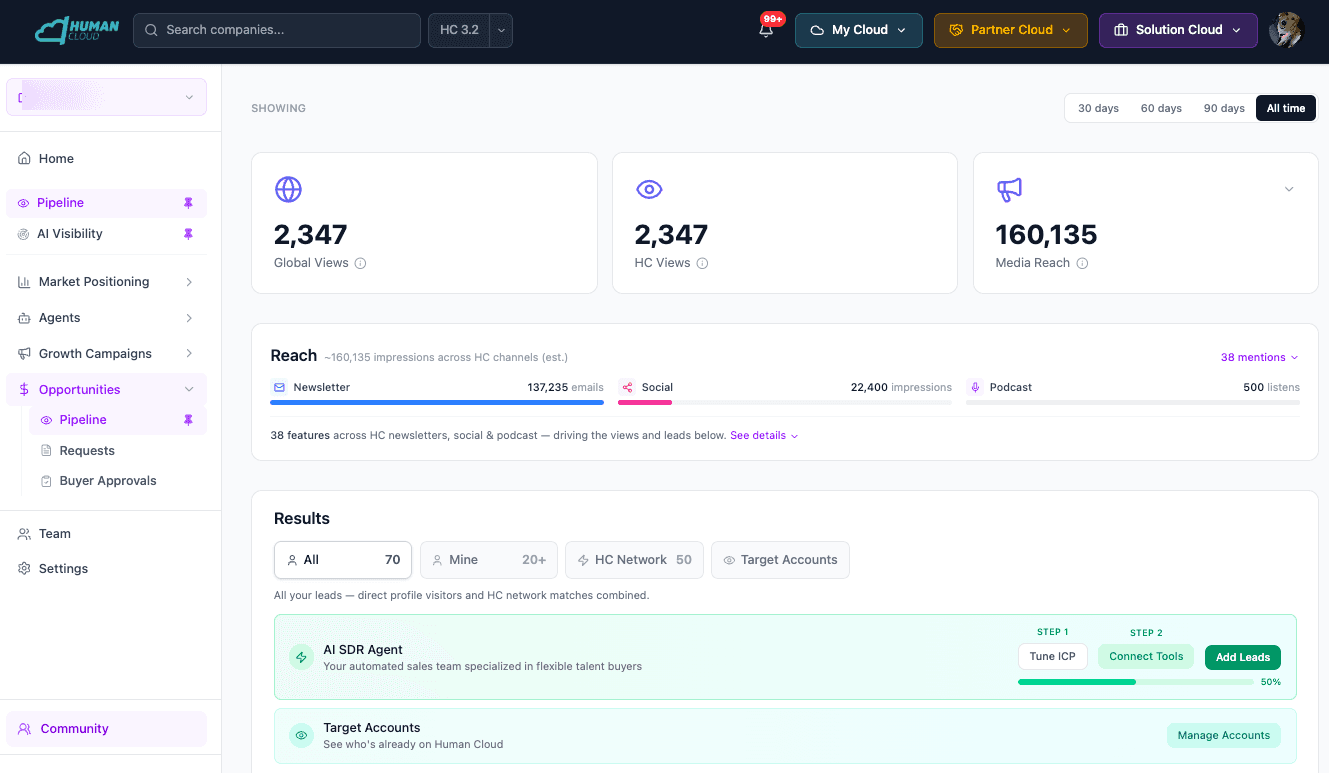Image resolution: width=1329 pixels, height=773 pixels.
Task: Click the user avatar photo
Action: point(1286,30)
